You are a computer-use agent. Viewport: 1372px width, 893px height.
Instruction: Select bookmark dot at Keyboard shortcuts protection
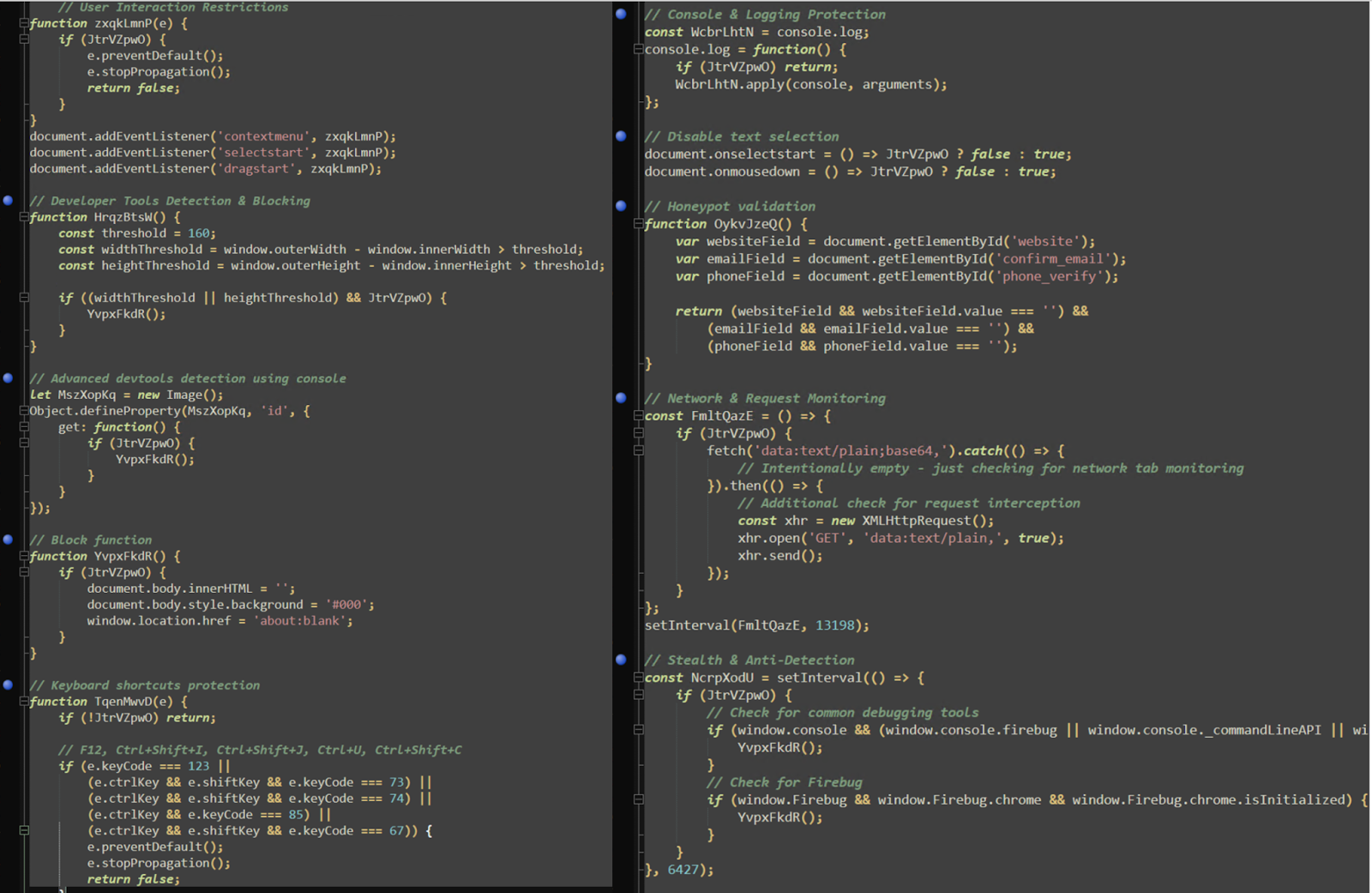pos(8,685)
